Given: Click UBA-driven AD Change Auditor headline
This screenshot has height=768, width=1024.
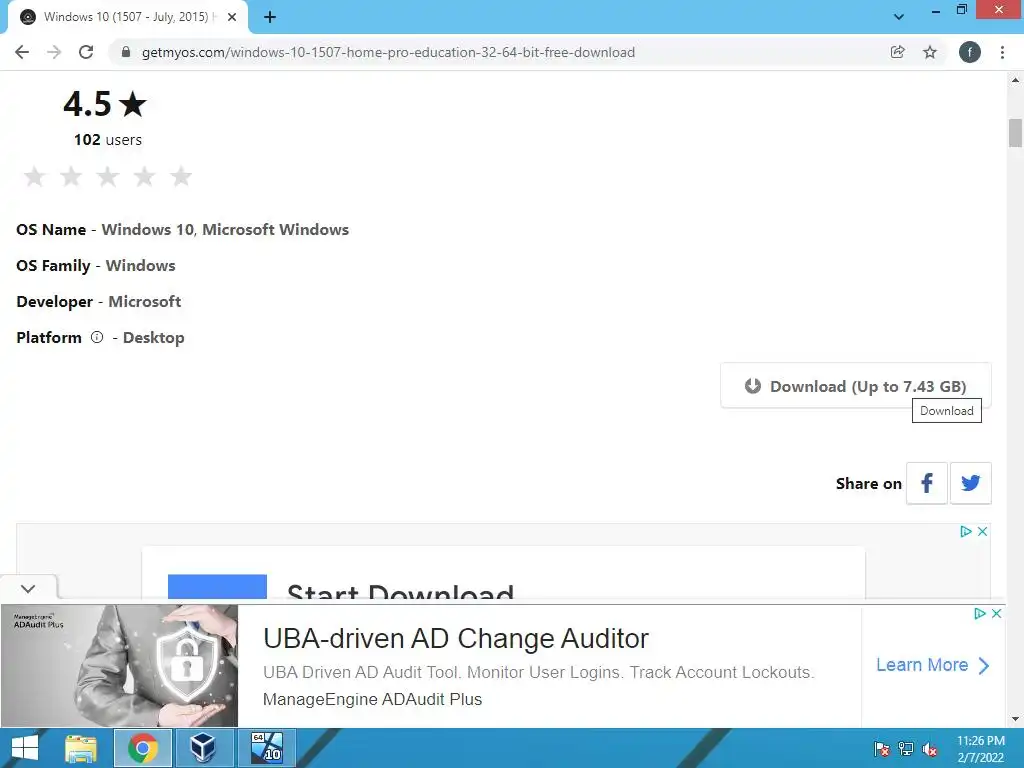Looking at the screenshot, I should (x=456, y=638).
